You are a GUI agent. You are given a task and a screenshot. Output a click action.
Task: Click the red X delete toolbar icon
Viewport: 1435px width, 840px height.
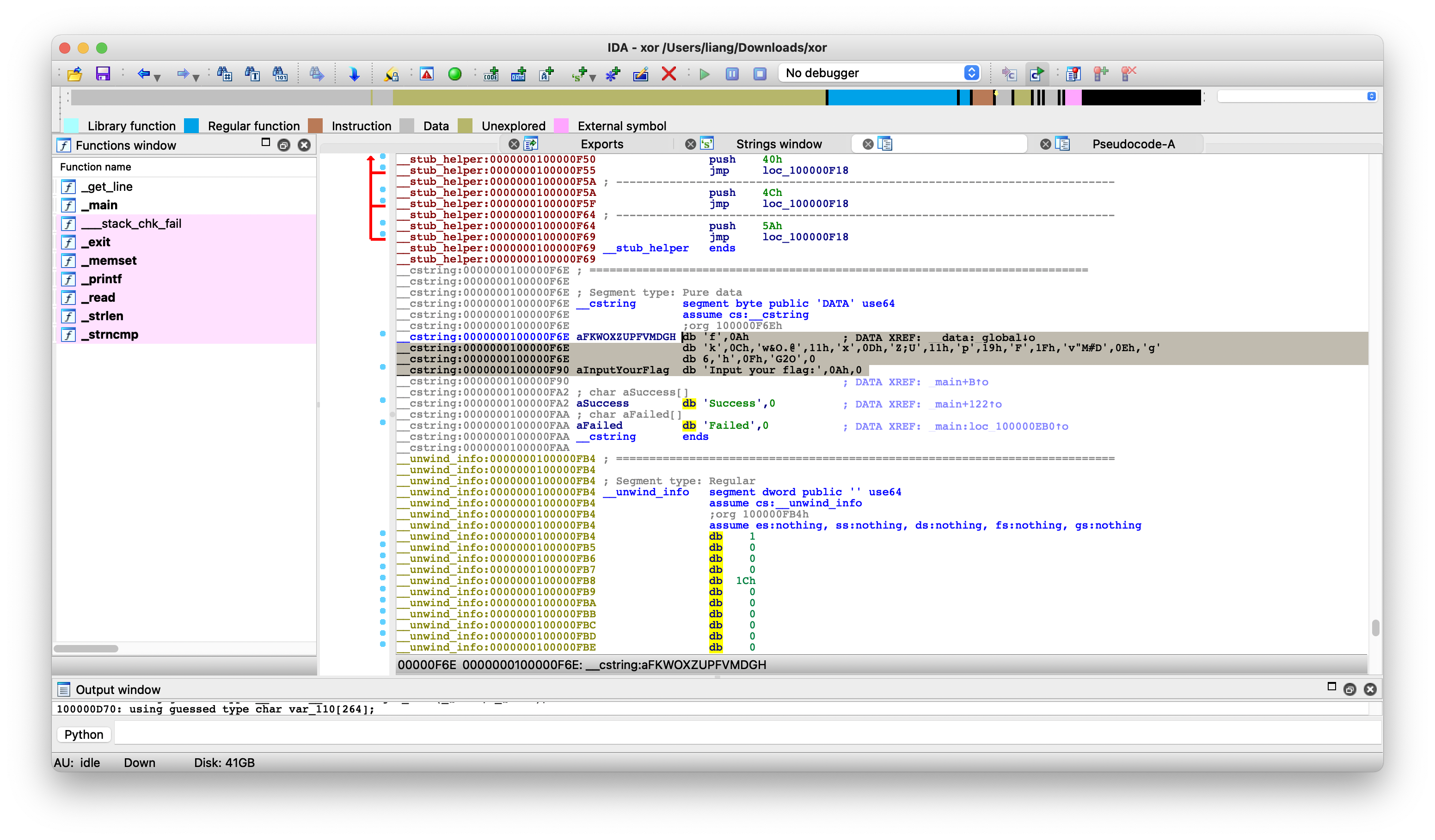point(668,74)
